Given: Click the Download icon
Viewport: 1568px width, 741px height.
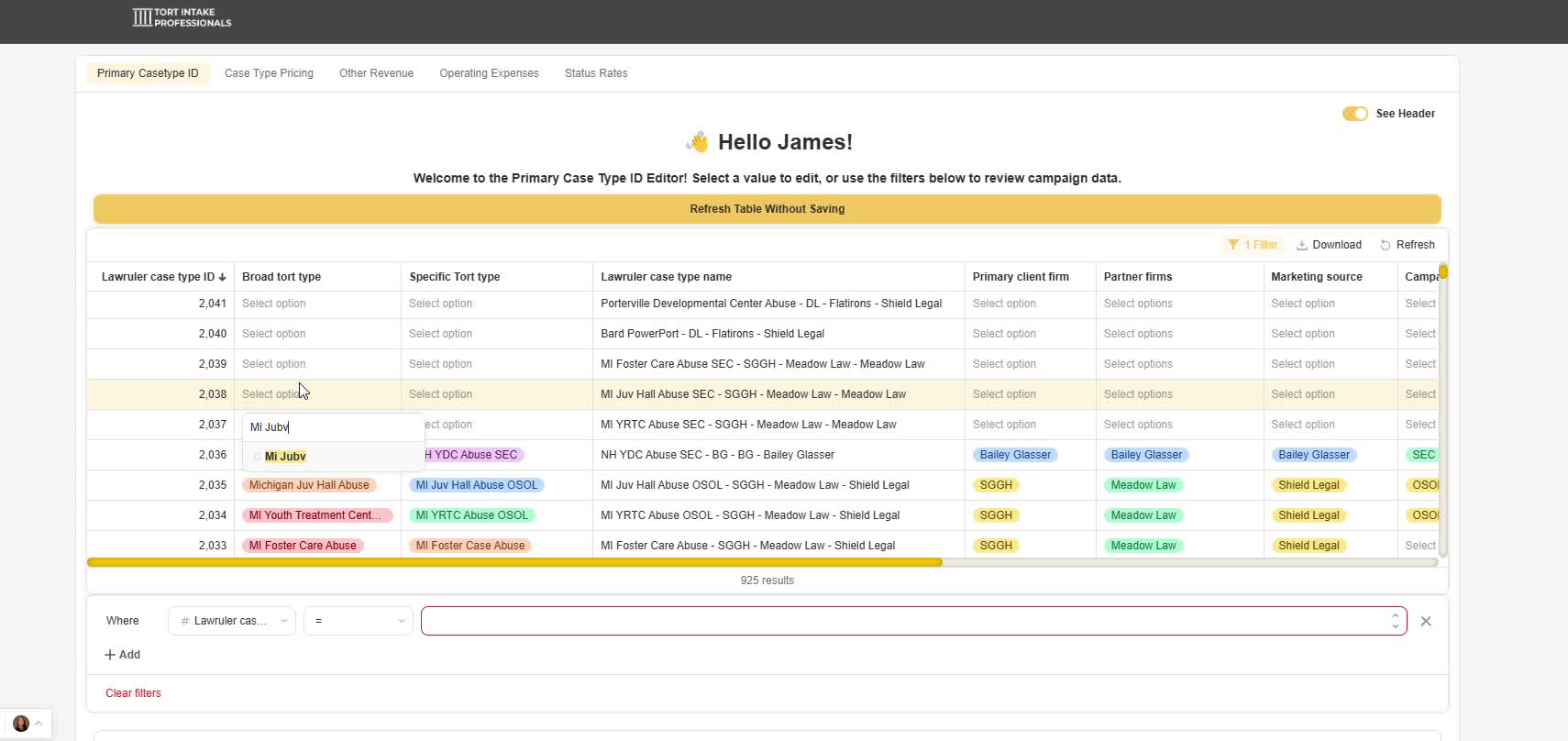Looking at the screenshot, I should [x=1301, y=245].
